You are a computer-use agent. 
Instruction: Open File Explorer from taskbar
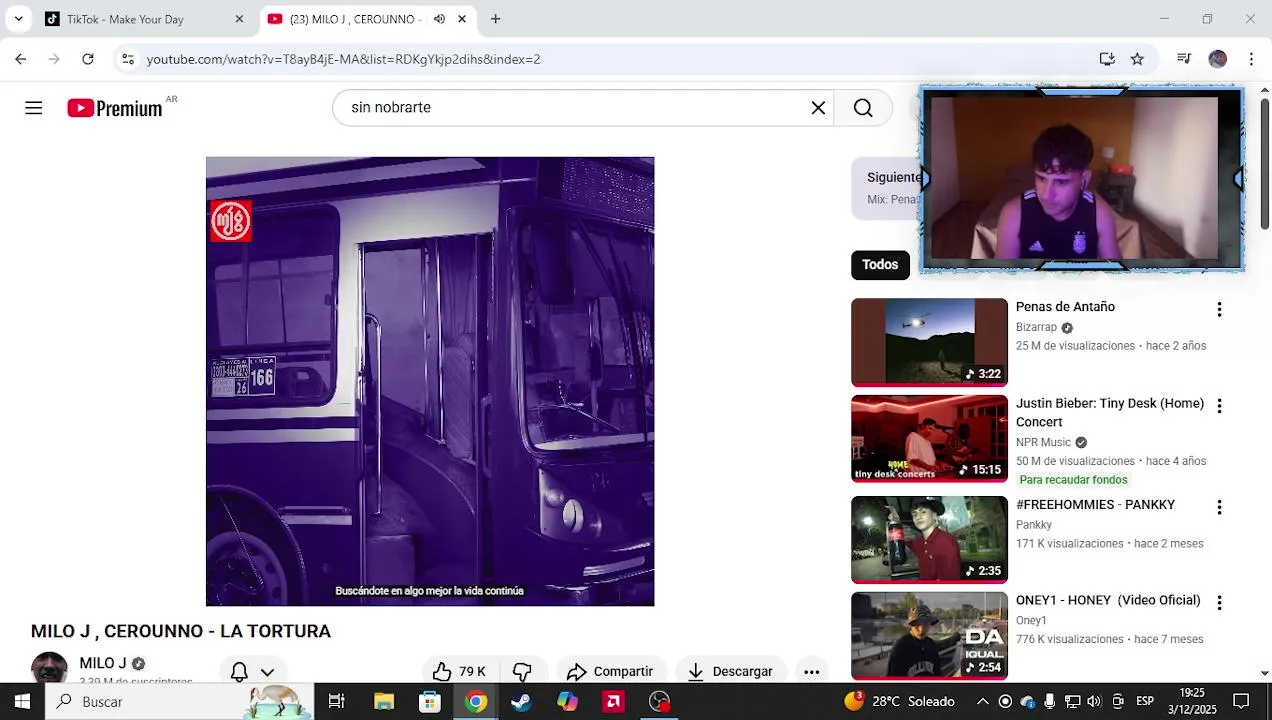(x=384, y=701)
